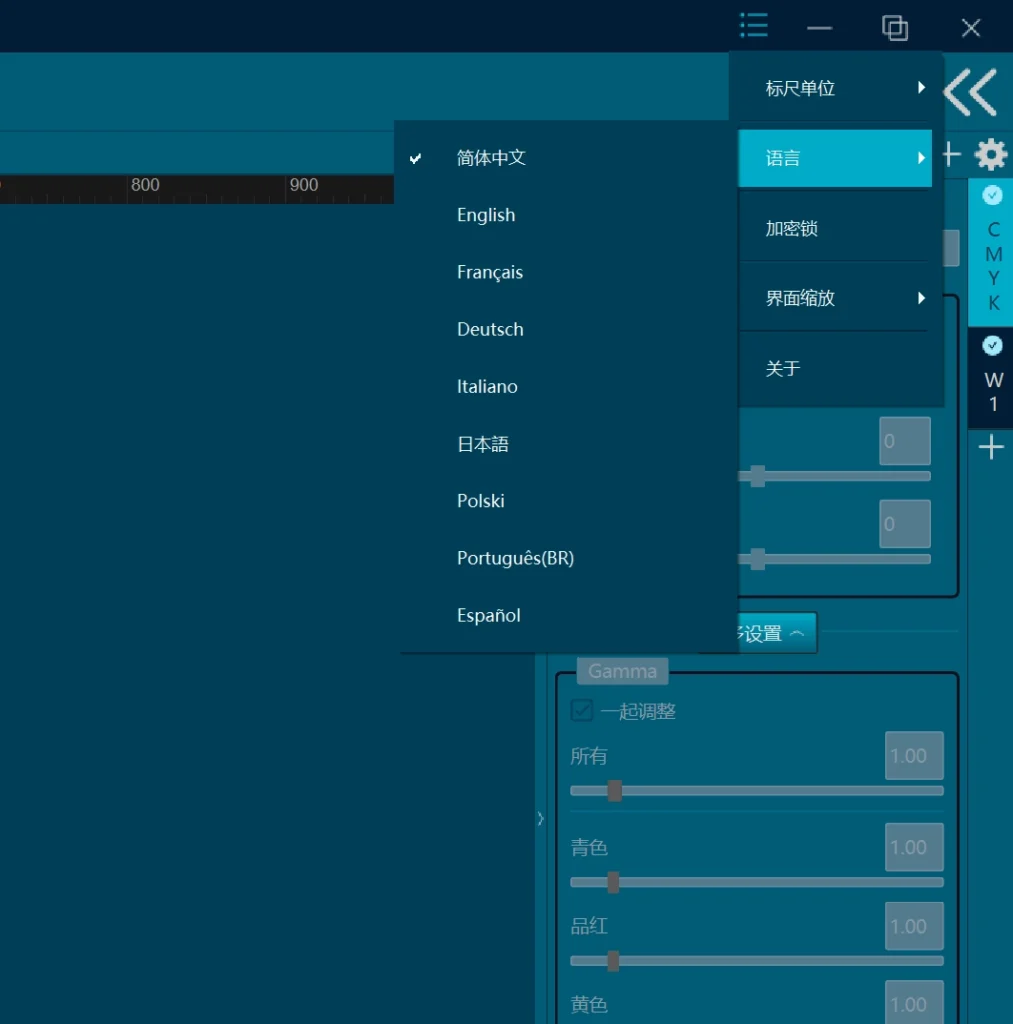Click the 青色 gamma value field
Image resolution: width=1013 pixels, height=1024 pixels.
coord(914,847)
